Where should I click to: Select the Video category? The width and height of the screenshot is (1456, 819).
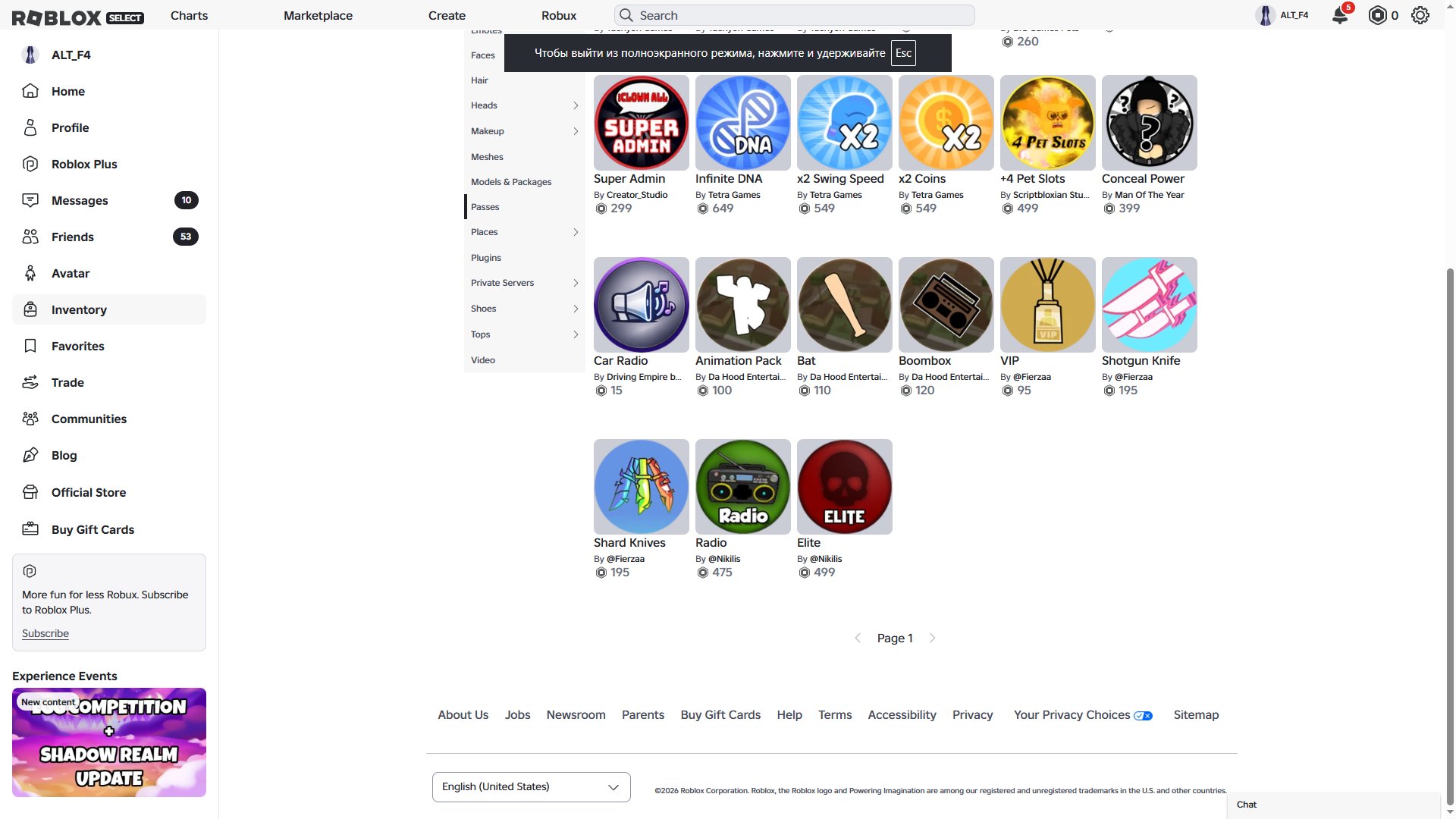(525, 360)
